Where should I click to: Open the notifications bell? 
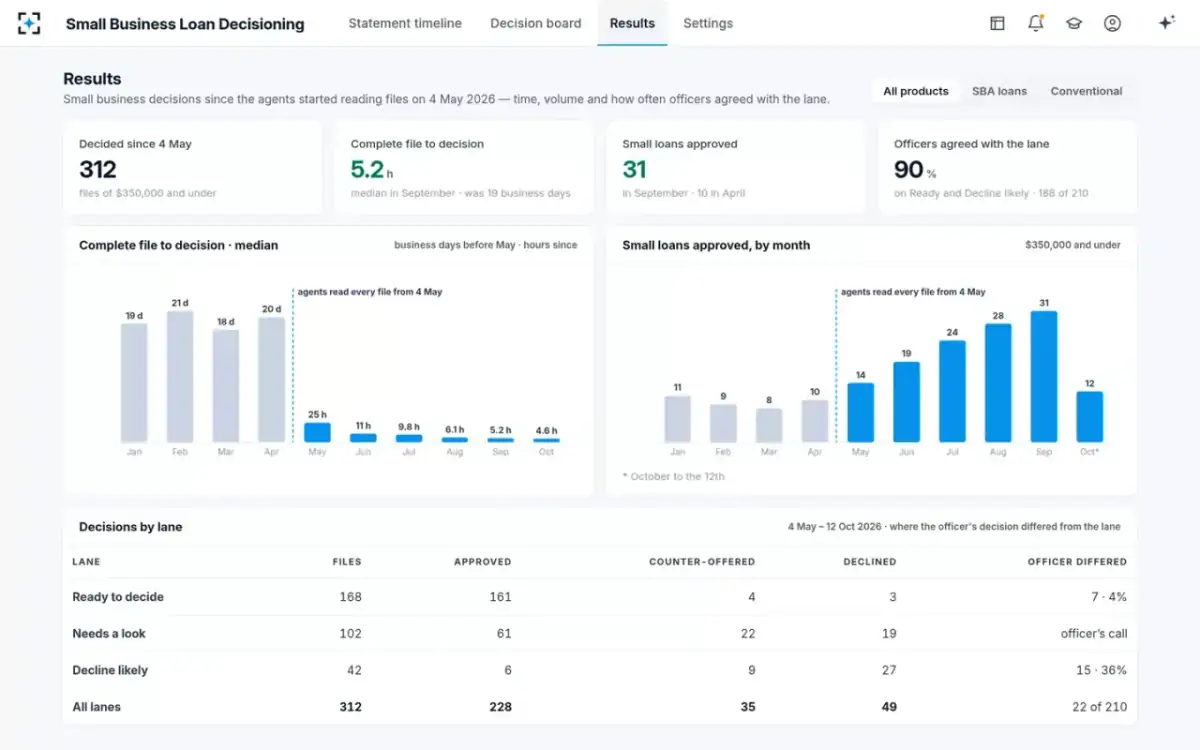pos(1035,23)
